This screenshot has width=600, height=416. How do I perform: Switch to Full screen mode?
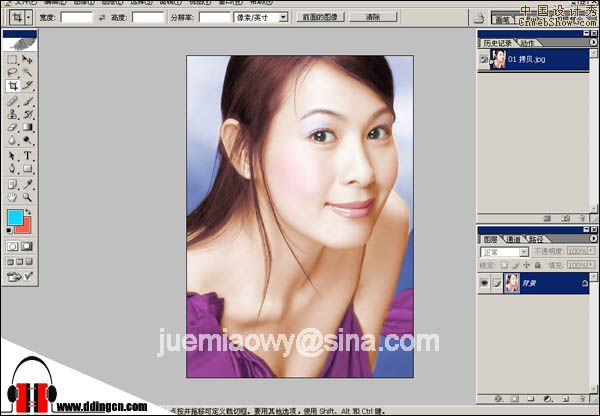(29, 262)
